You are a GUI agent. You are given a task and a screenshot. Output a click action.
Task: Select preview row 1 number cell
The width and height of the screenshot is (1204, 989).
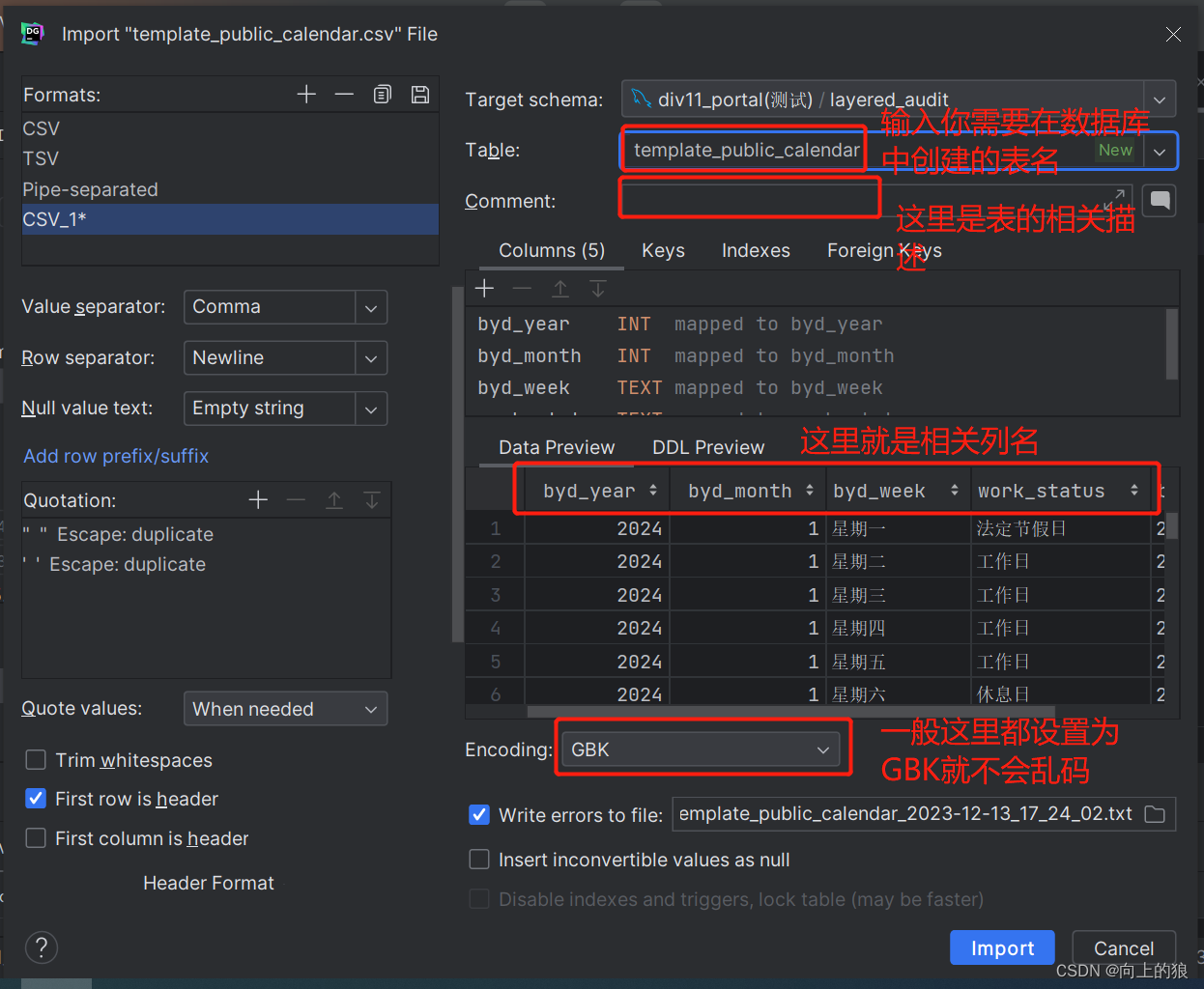click(495, 528)
